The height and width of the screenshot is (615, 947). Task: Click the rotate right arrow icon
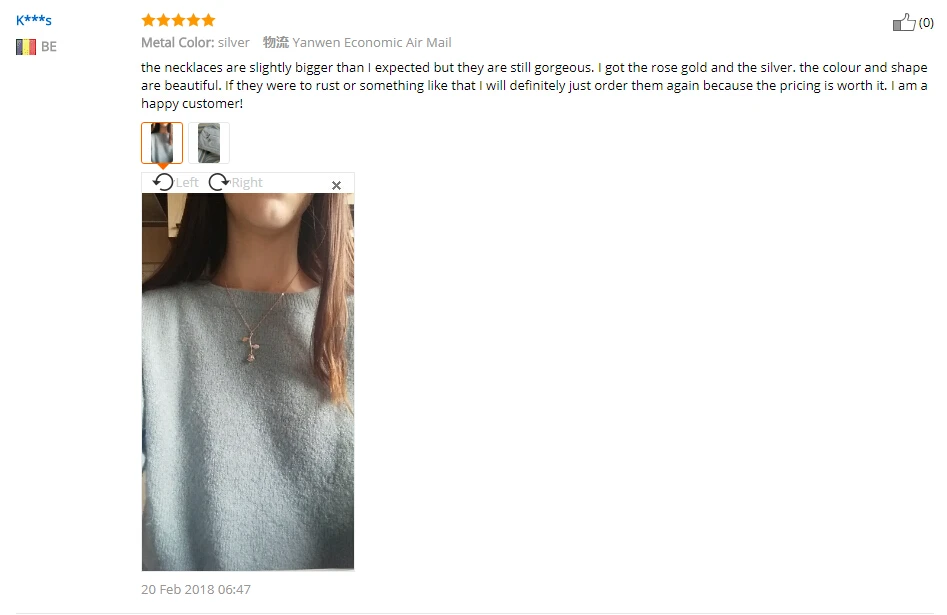coord(219,182)
